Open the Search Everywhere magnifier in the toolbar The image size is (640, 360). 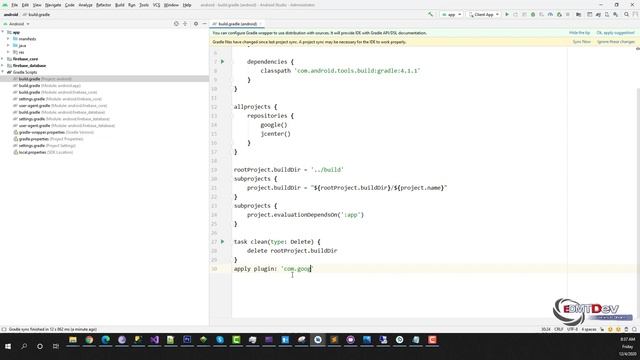coord(627,14)
